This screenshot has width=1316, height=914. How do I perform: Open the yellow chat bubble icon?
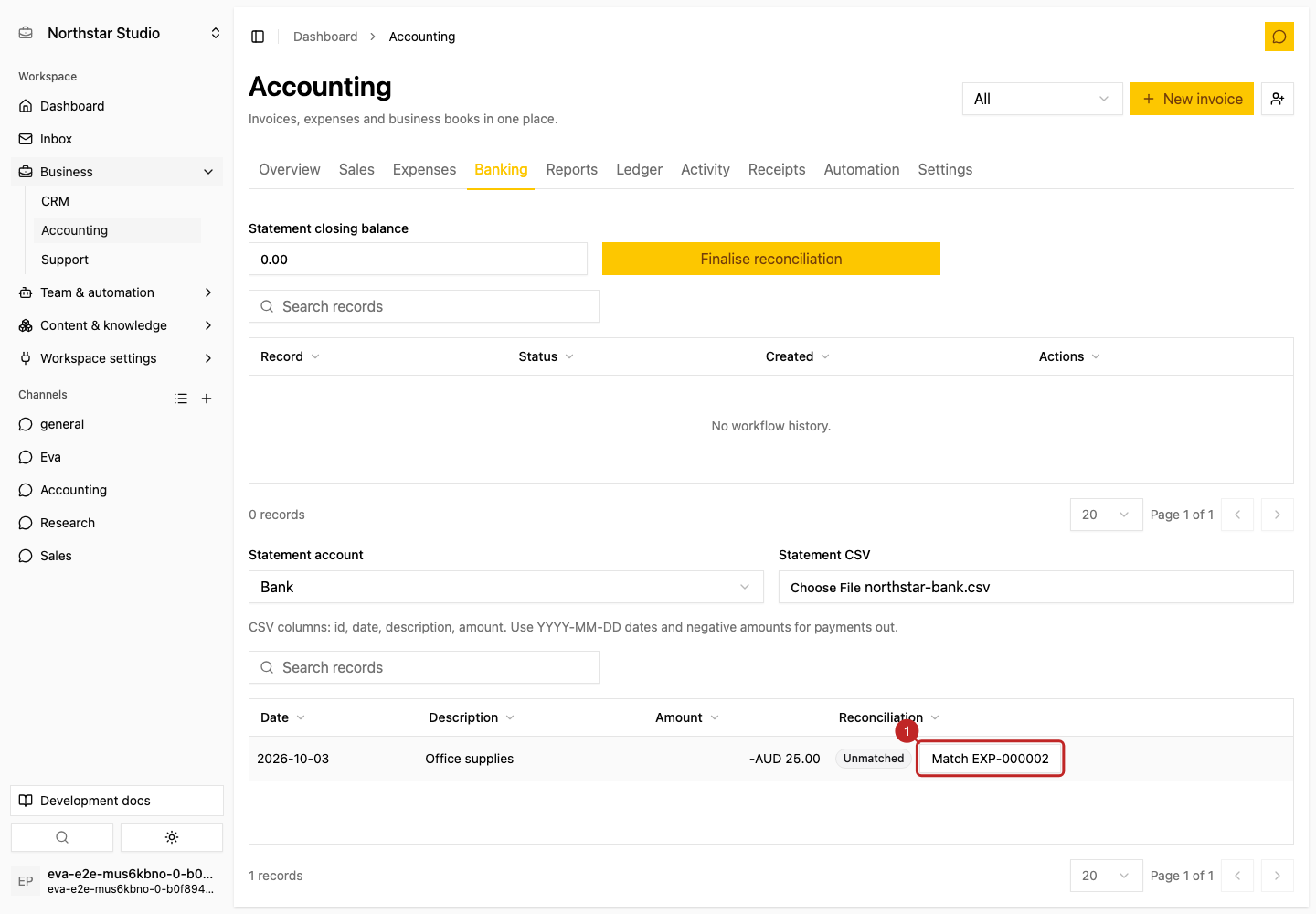point(1279,37)
